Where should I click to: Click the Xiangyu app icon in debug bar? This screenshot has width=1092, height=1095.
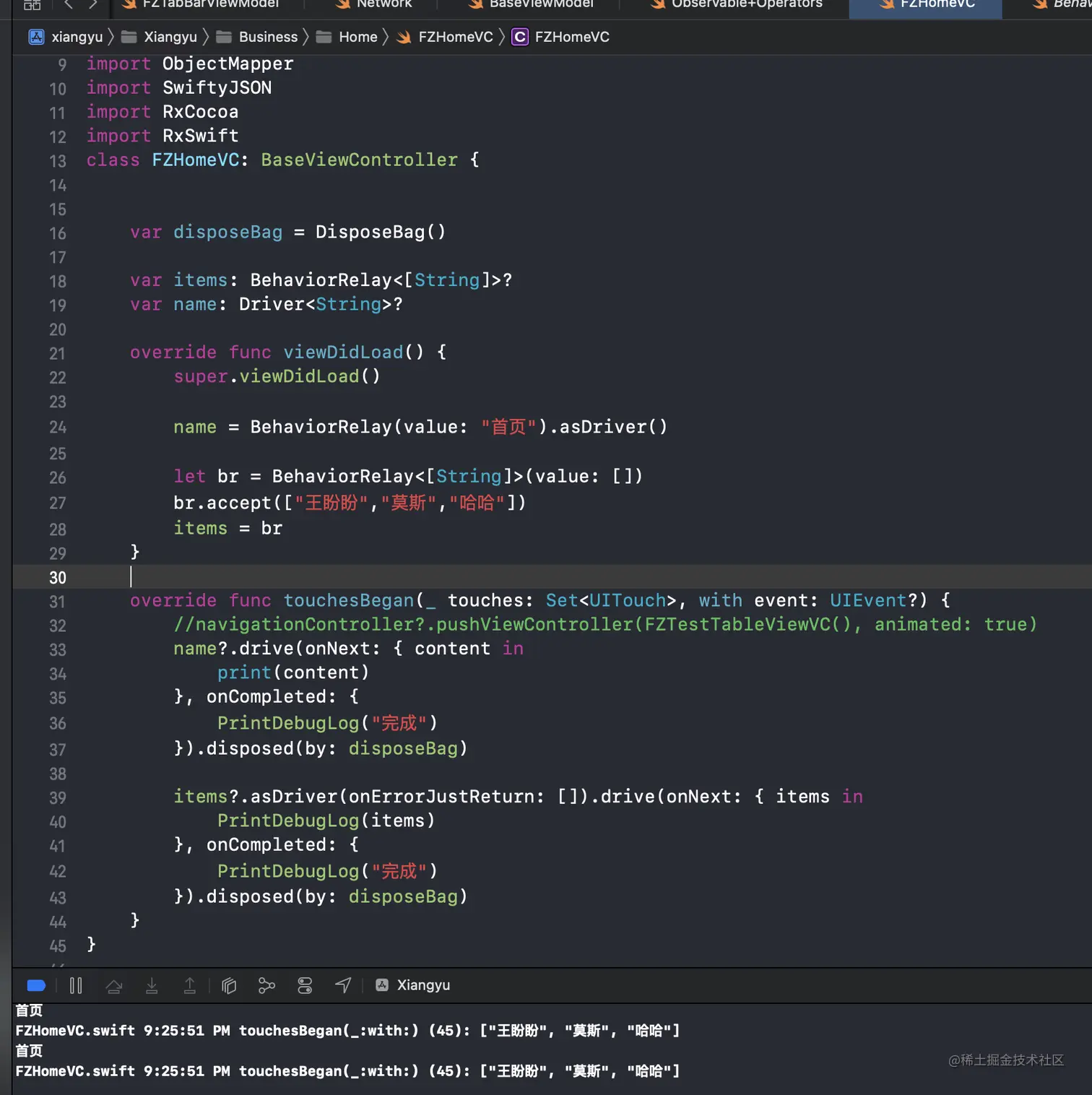click(383, 985)
